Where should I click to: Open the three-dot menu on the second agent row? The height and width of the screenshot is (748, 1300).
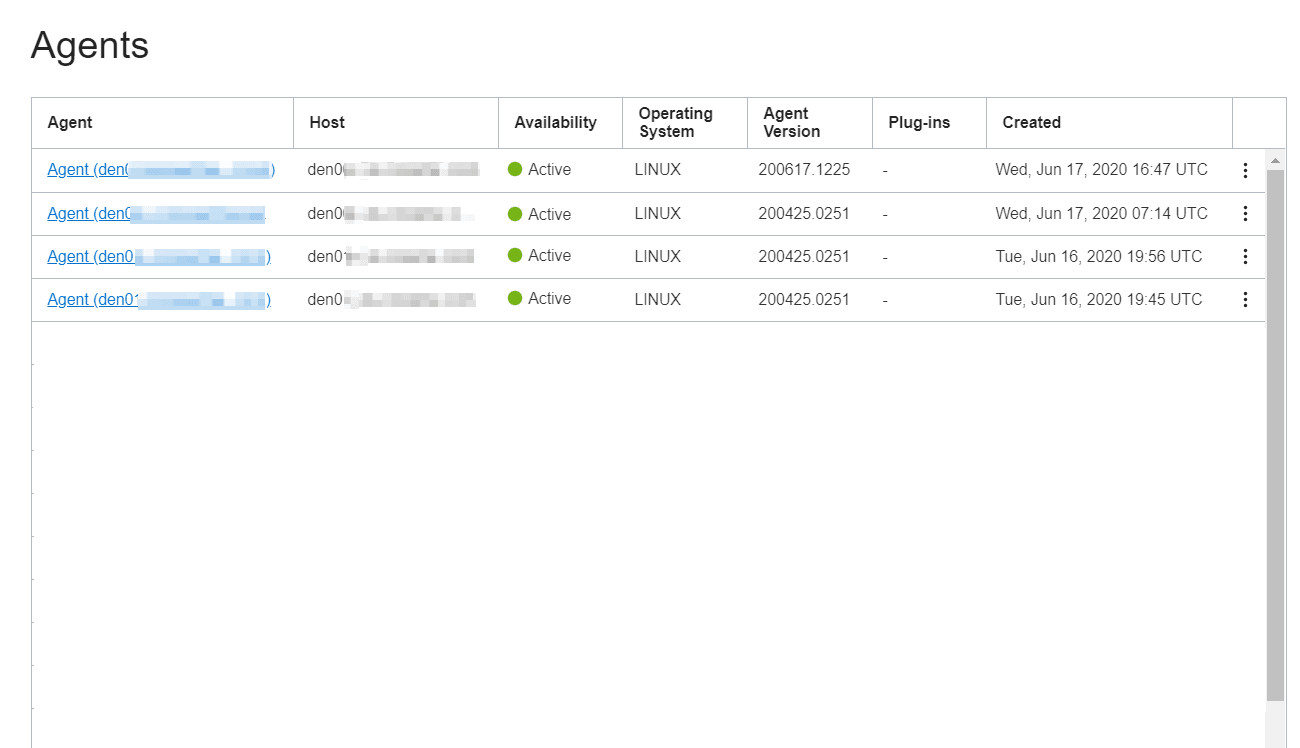pos(1245,213)
